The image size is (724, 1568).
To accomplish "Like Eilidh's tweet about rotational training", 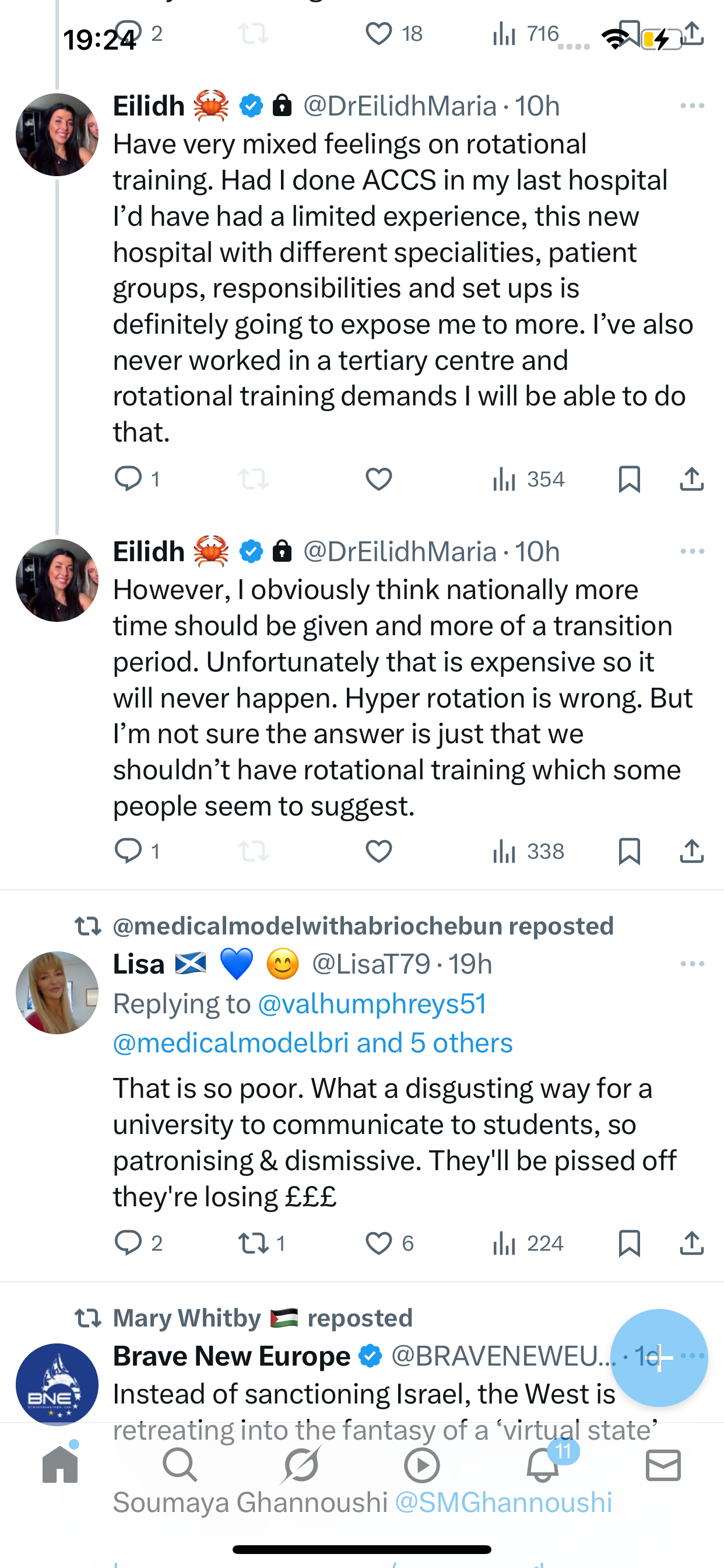I will (378, 479).
